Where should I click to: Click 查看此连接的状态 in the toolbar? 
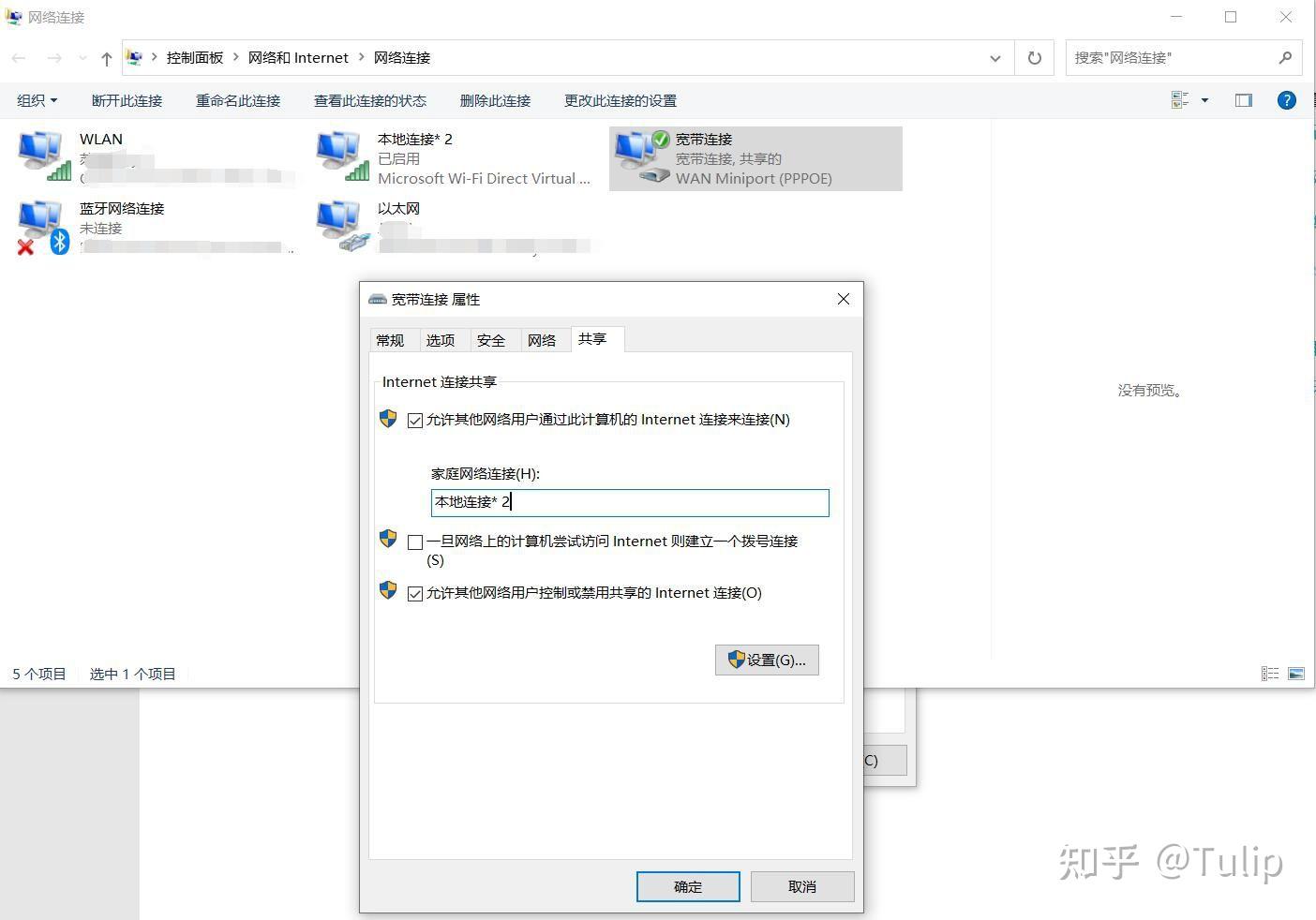(x=370, y=100)
